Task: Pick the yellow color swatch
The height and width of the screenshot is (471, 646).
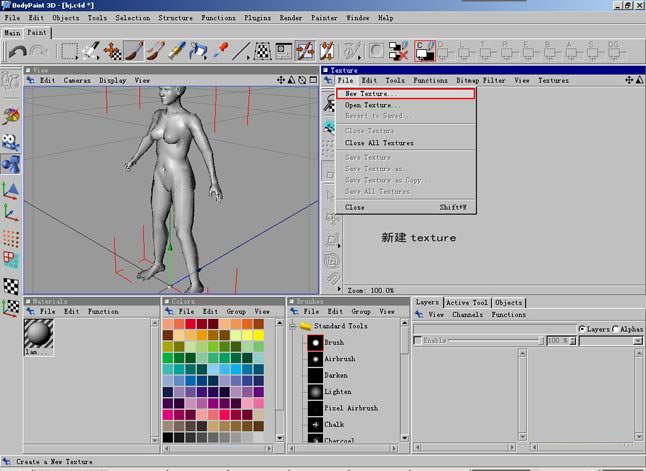Action: tap(259, 335)
